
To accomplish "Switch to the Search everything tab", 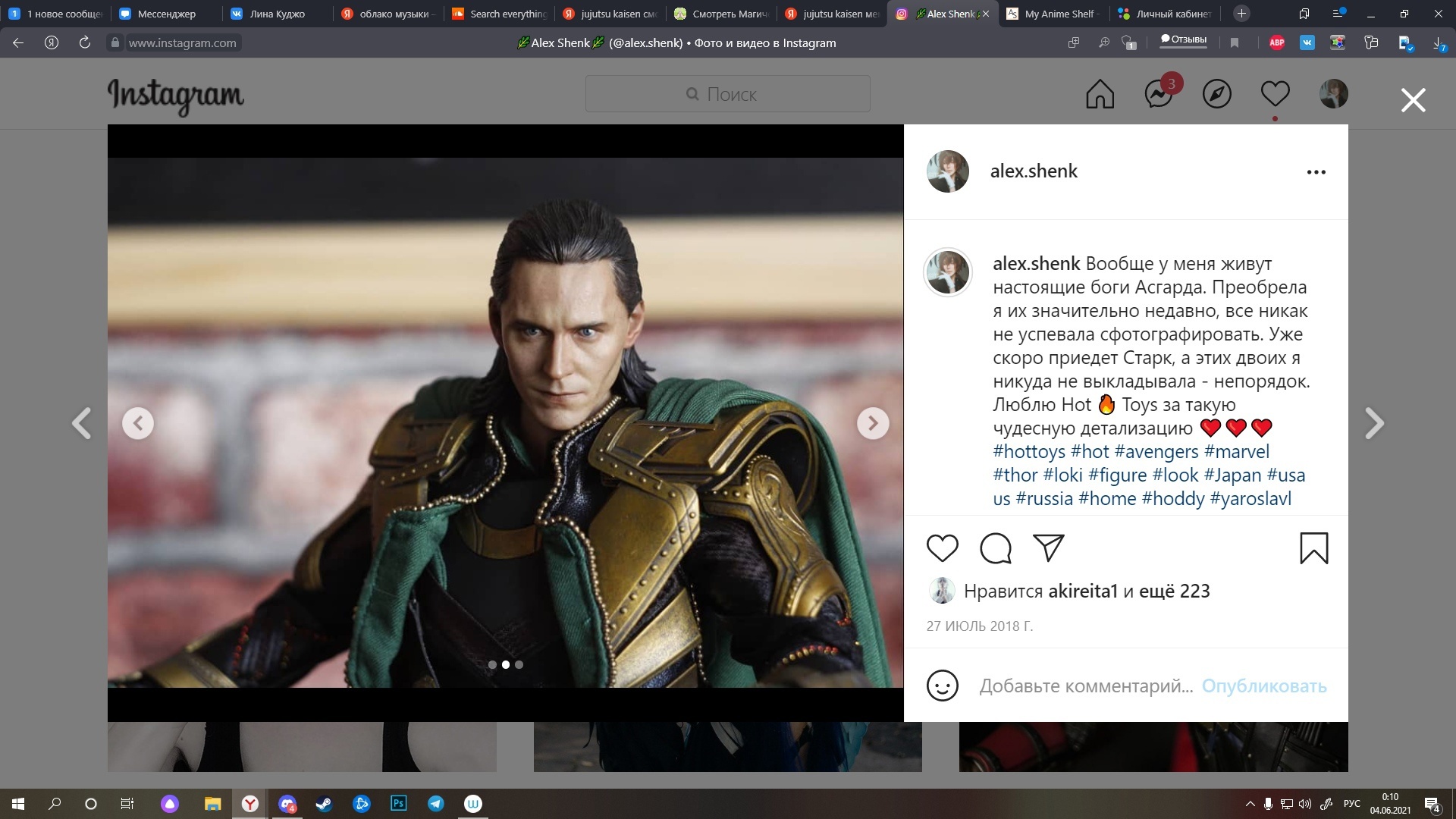I will (499, 14).
